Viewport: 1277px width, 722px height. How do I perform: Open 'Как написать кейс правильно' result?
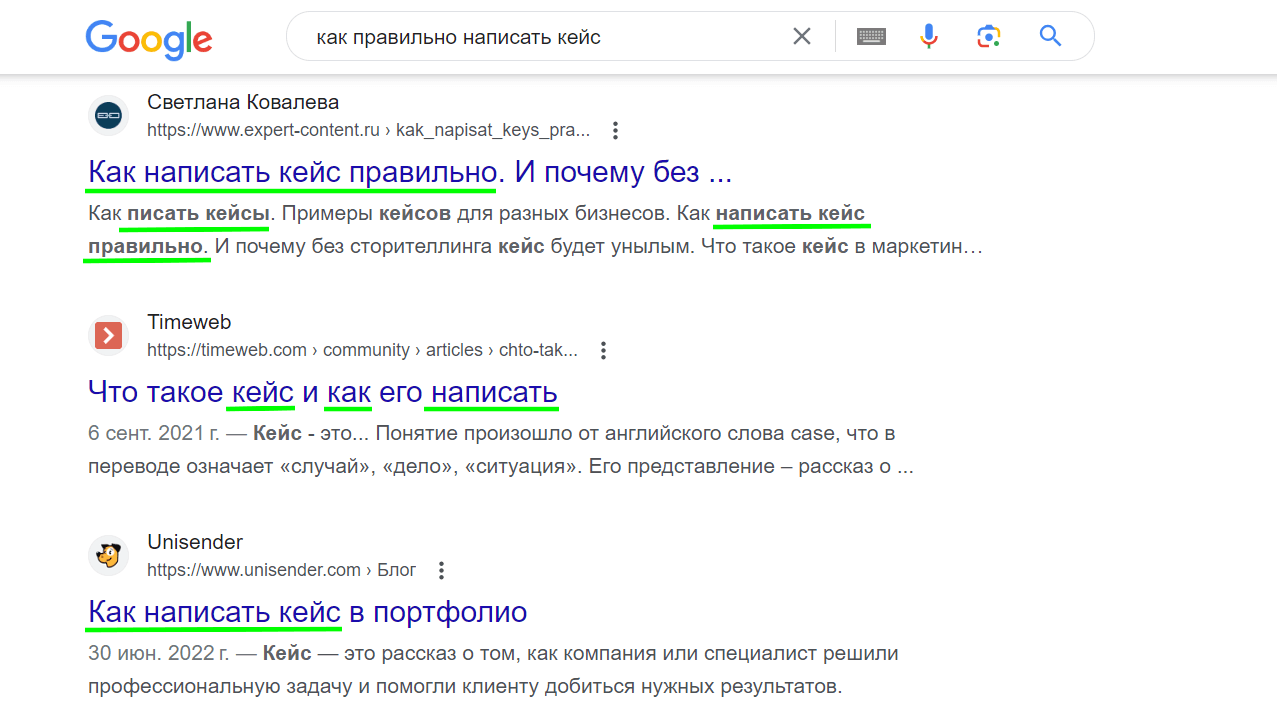tap(410, 172)
